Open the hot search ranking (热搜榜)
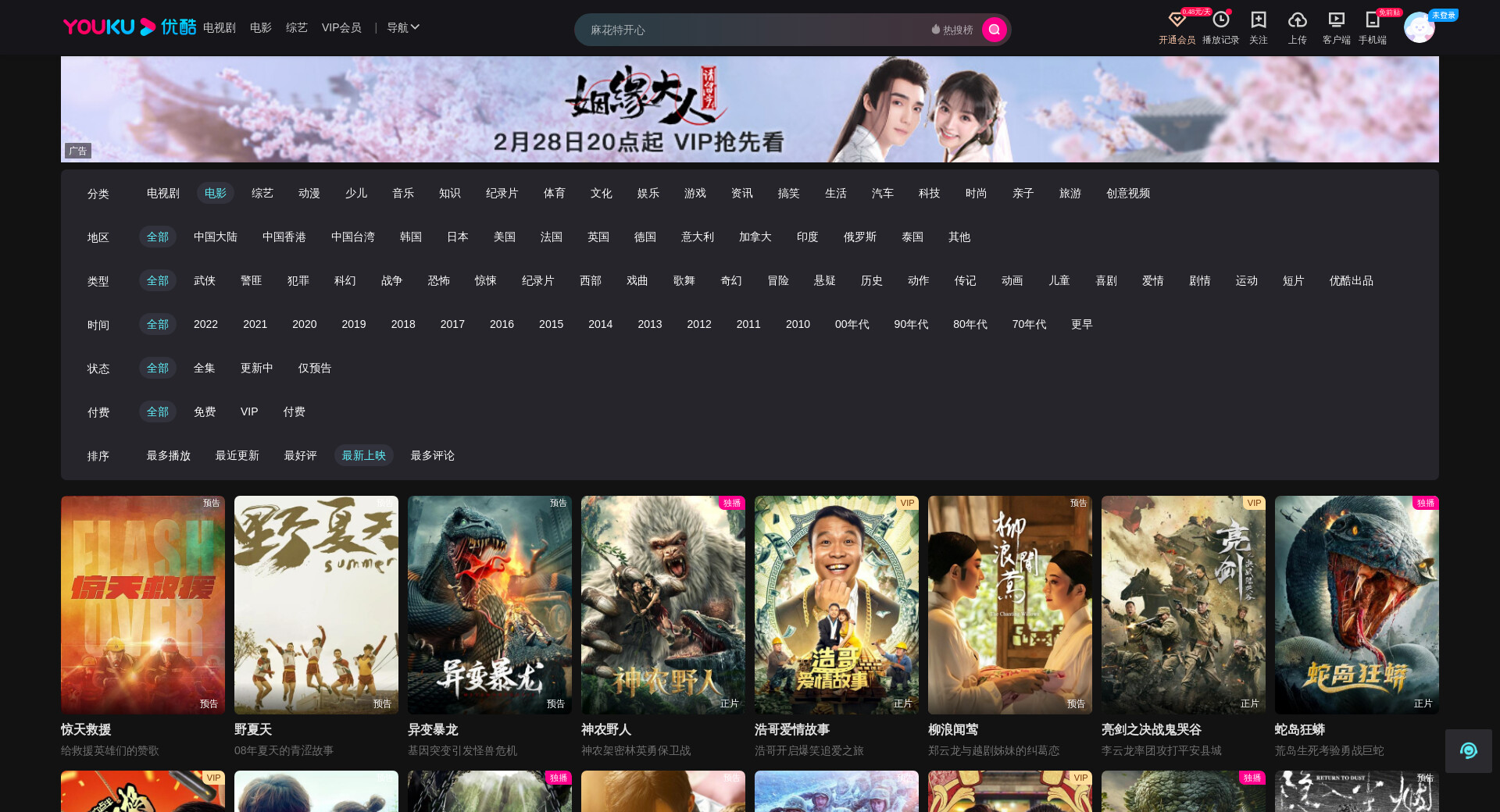Image resolution: width=1500 pixels, height=812 pixels. point(952,30)
